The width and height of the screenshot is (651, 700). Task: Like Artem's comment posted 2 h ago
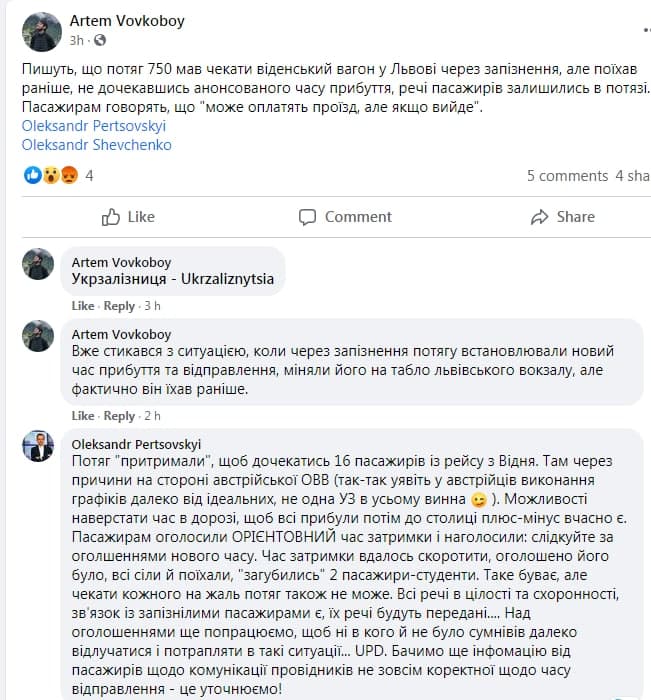83,416
